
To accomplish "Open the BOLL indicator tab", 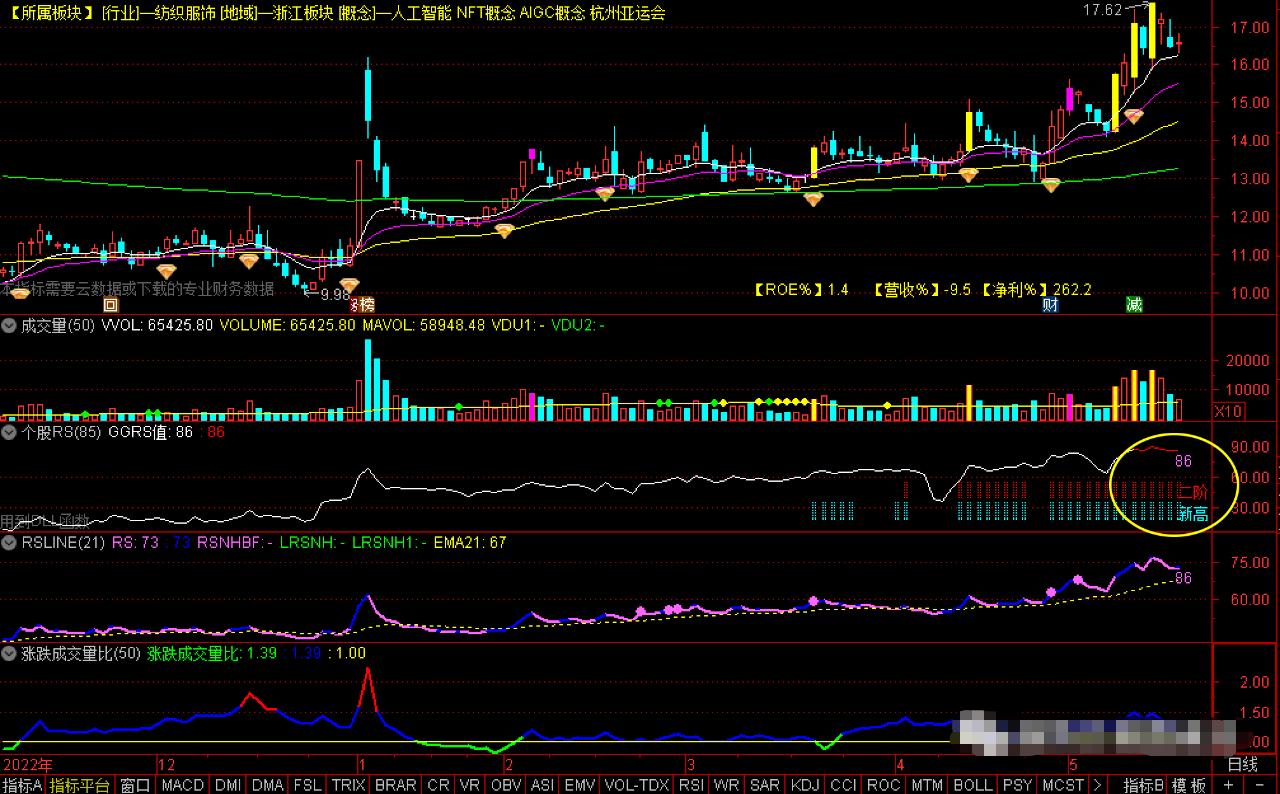I will 972,785.
